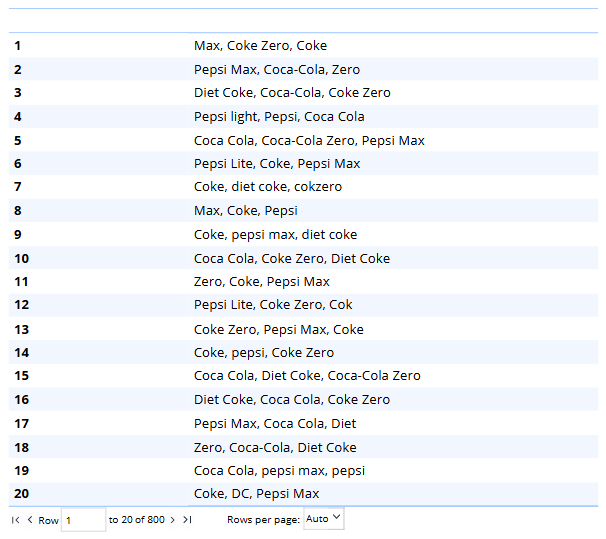
Task: Click 'Pepsi Max, Coca Cola, Diet' entry
Action: click(275, 424)
